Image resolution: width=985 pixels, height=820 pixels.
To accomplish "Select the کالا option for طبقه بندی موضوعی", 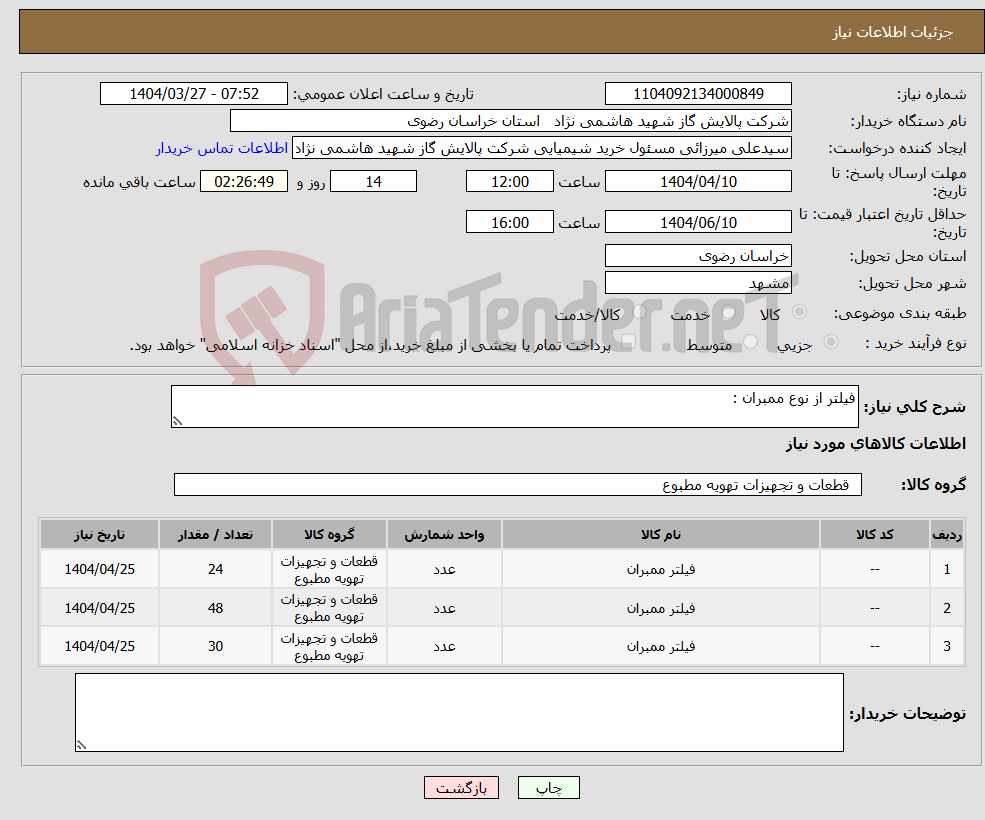I will 800,312.
